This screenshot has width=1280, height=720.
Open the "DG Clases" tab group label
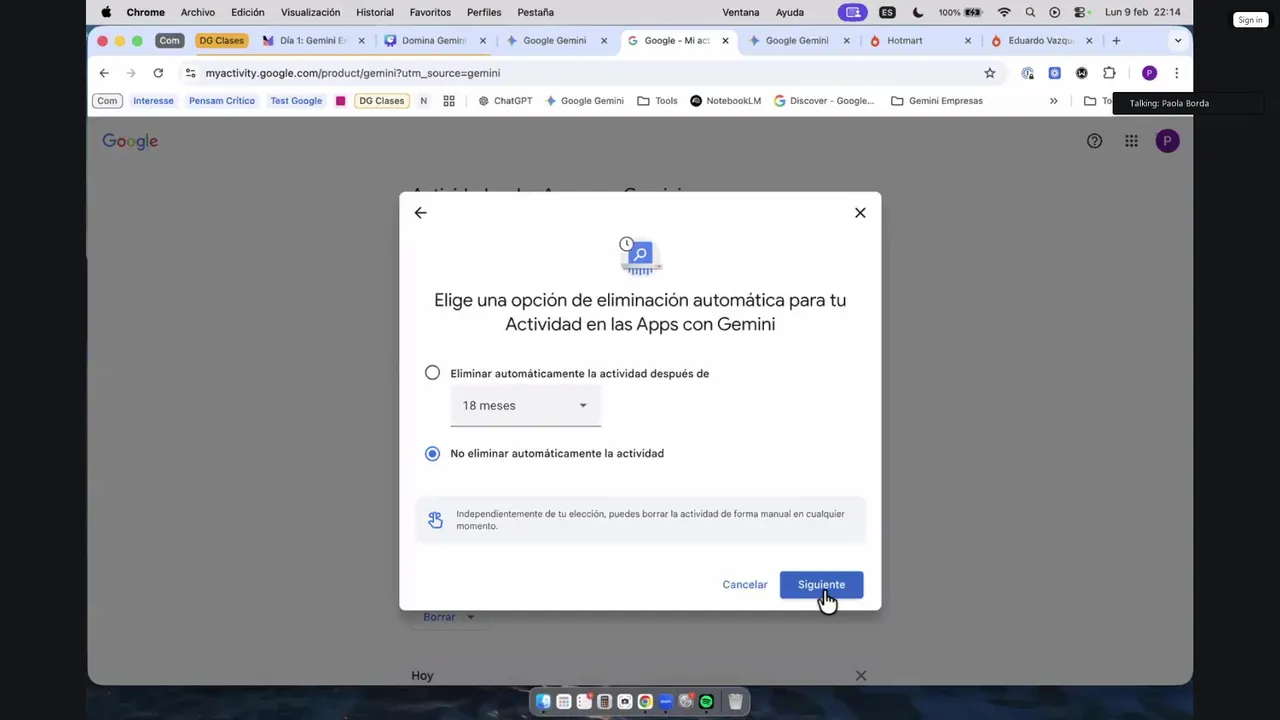(221, 41)
